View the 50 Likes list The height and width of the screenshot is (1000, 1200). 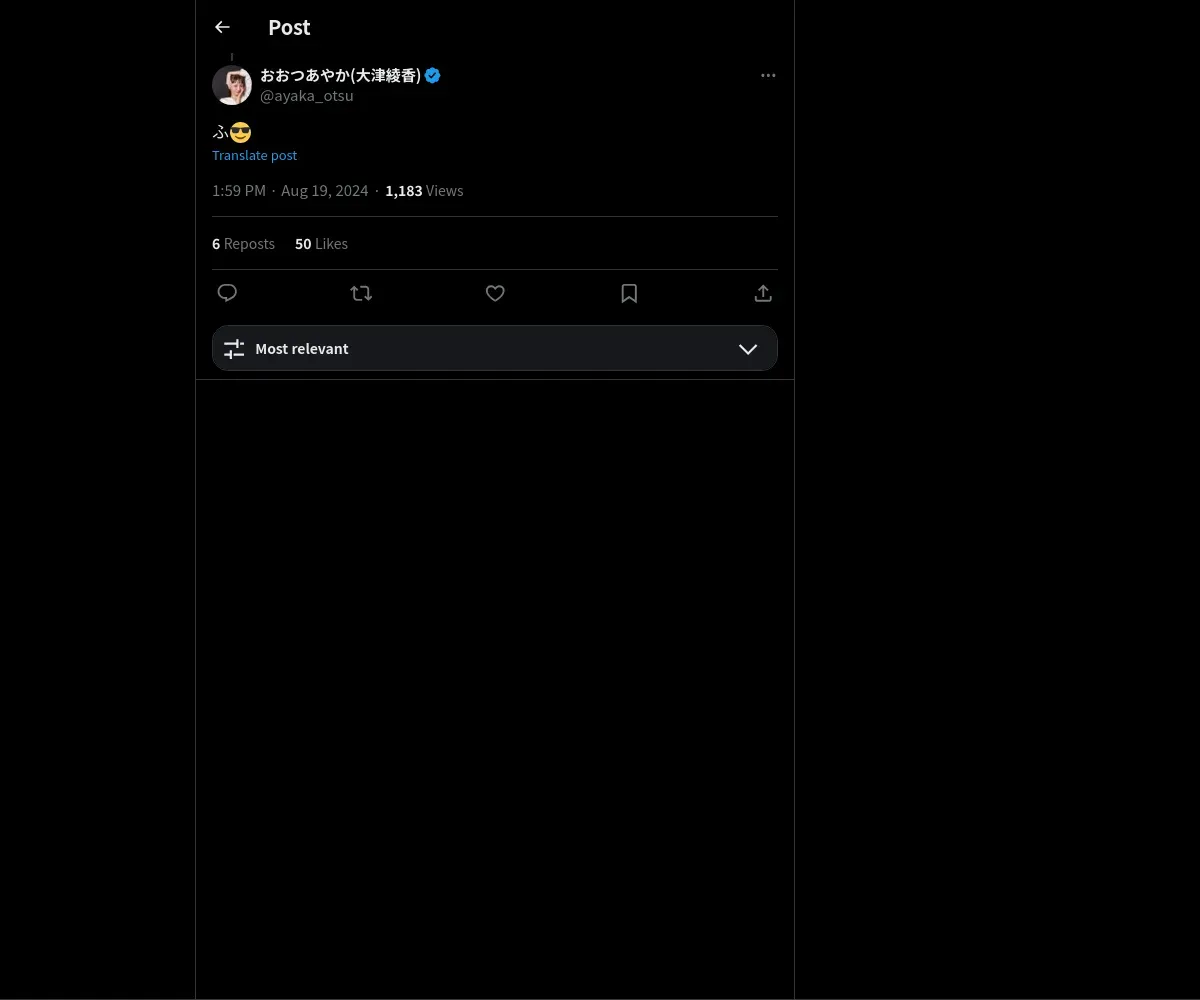(x=321, y=243)
